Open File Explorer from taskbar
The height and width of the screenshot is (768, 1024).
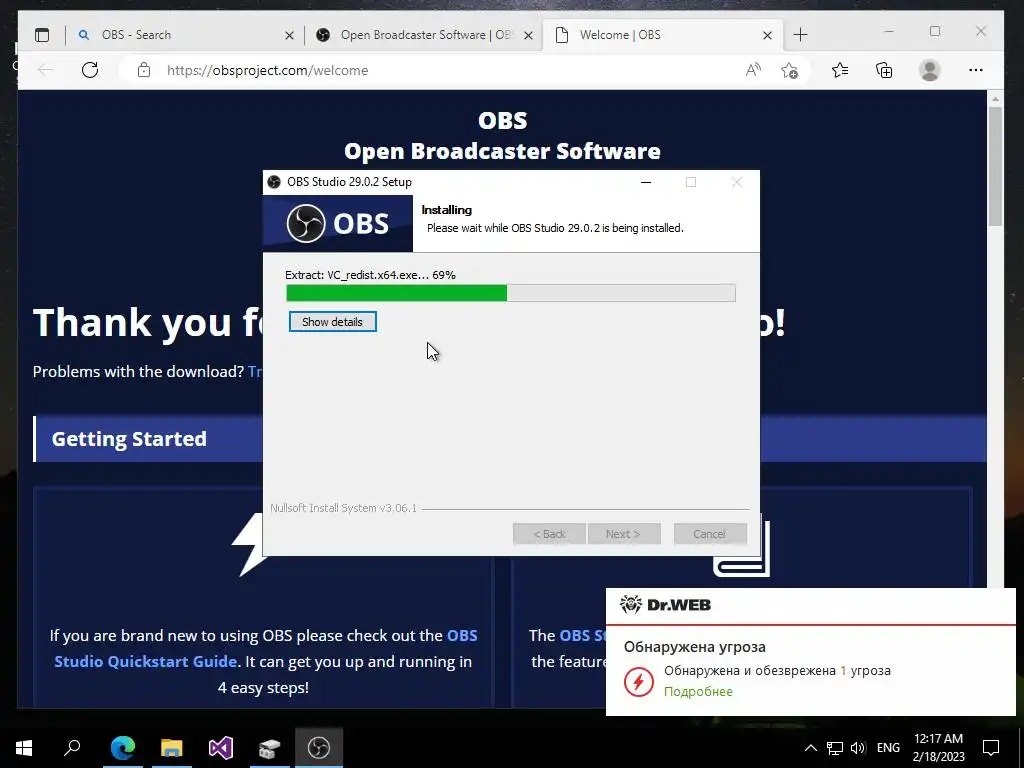click(172, 748)
